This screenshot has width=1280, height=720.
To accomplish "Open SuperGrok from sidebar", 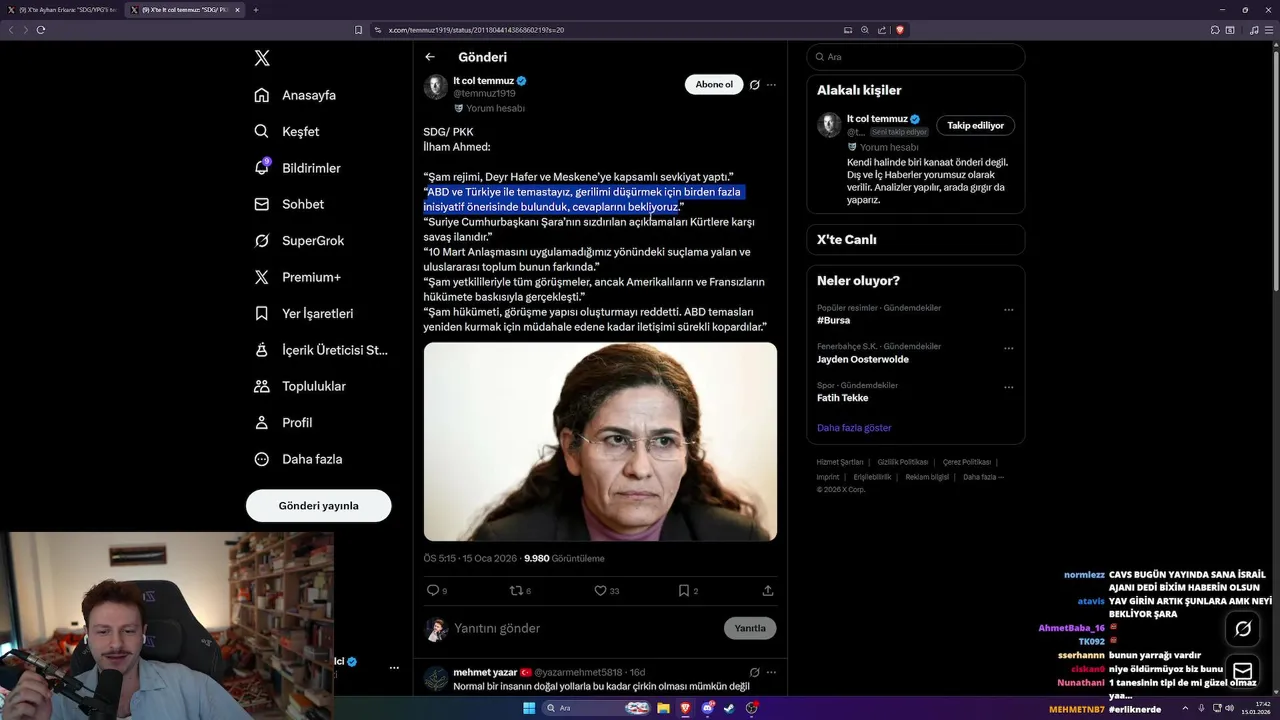I will click(x=299, y=241).
